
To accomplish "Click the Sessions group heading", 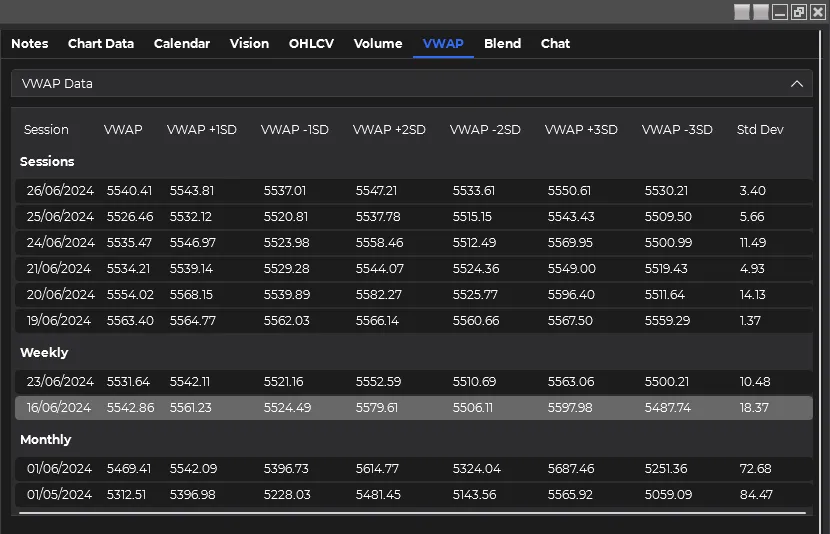I will (x=47, y=161).
